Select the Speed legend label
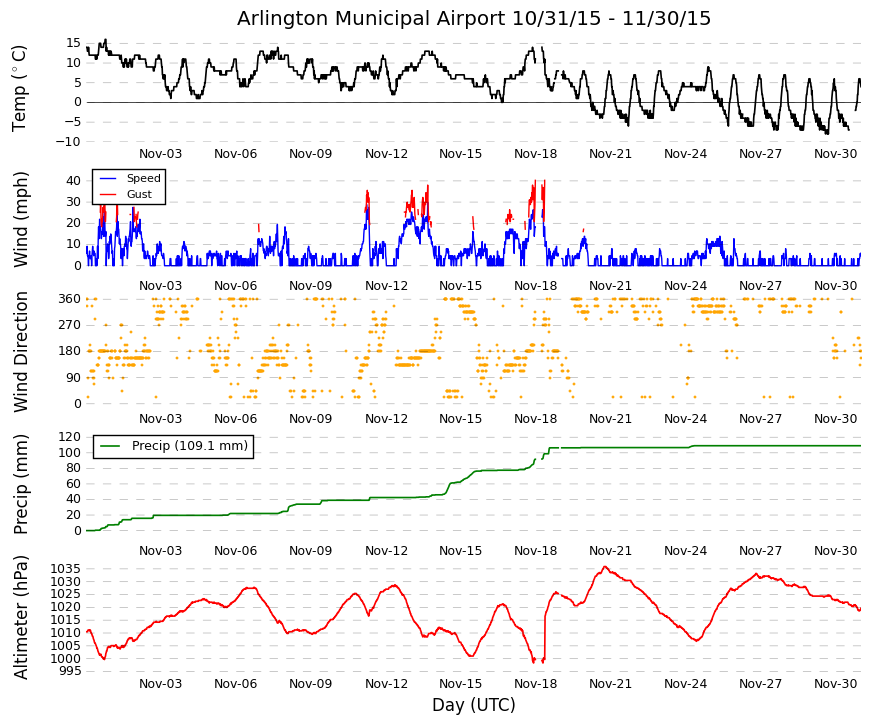Viewport: 871px width, 725px height. 143,178
